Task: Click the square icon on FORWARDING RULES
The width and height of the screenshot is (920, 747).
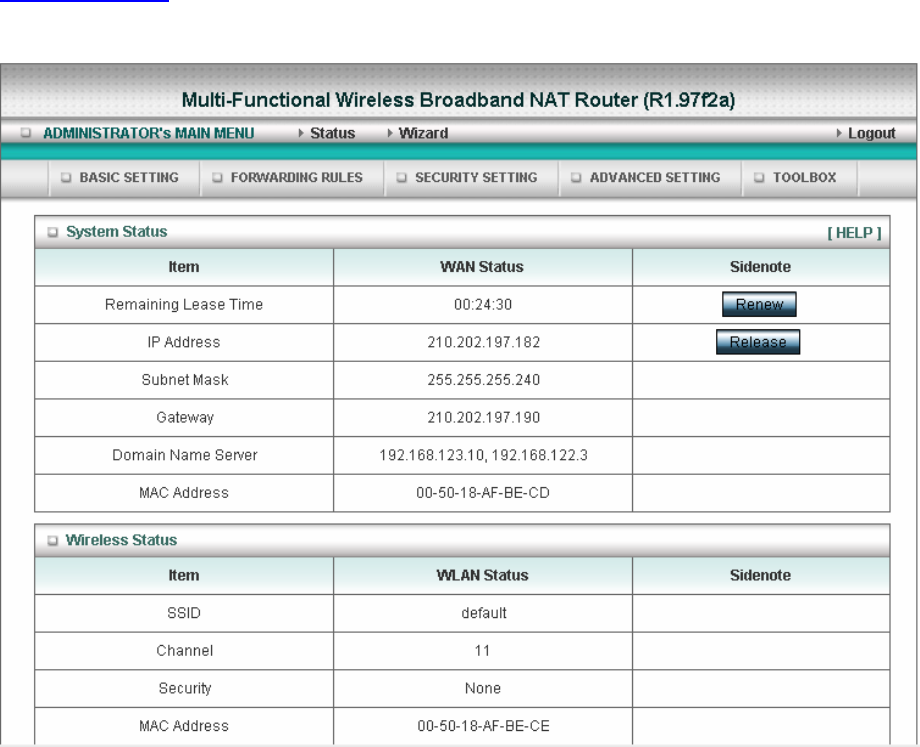Action: click(x=218, y=177)
